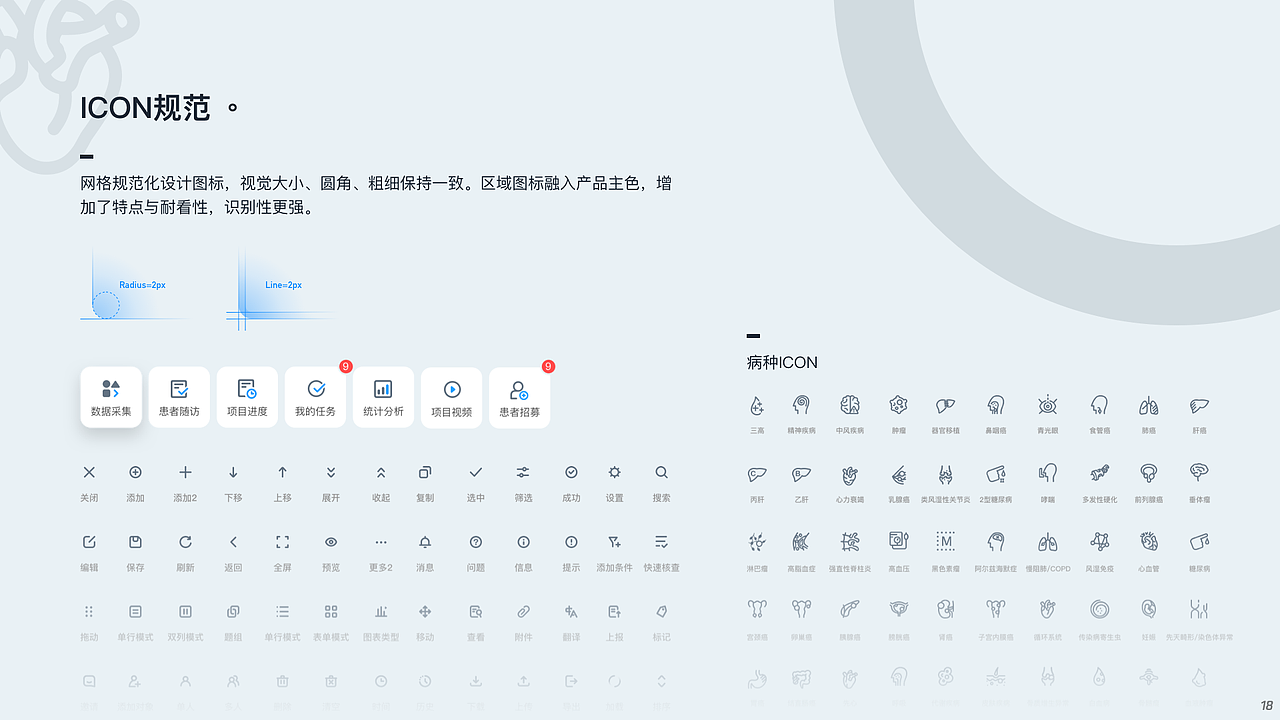
Task: Click the 翻译 translate icon
Action: pos(571,611)
